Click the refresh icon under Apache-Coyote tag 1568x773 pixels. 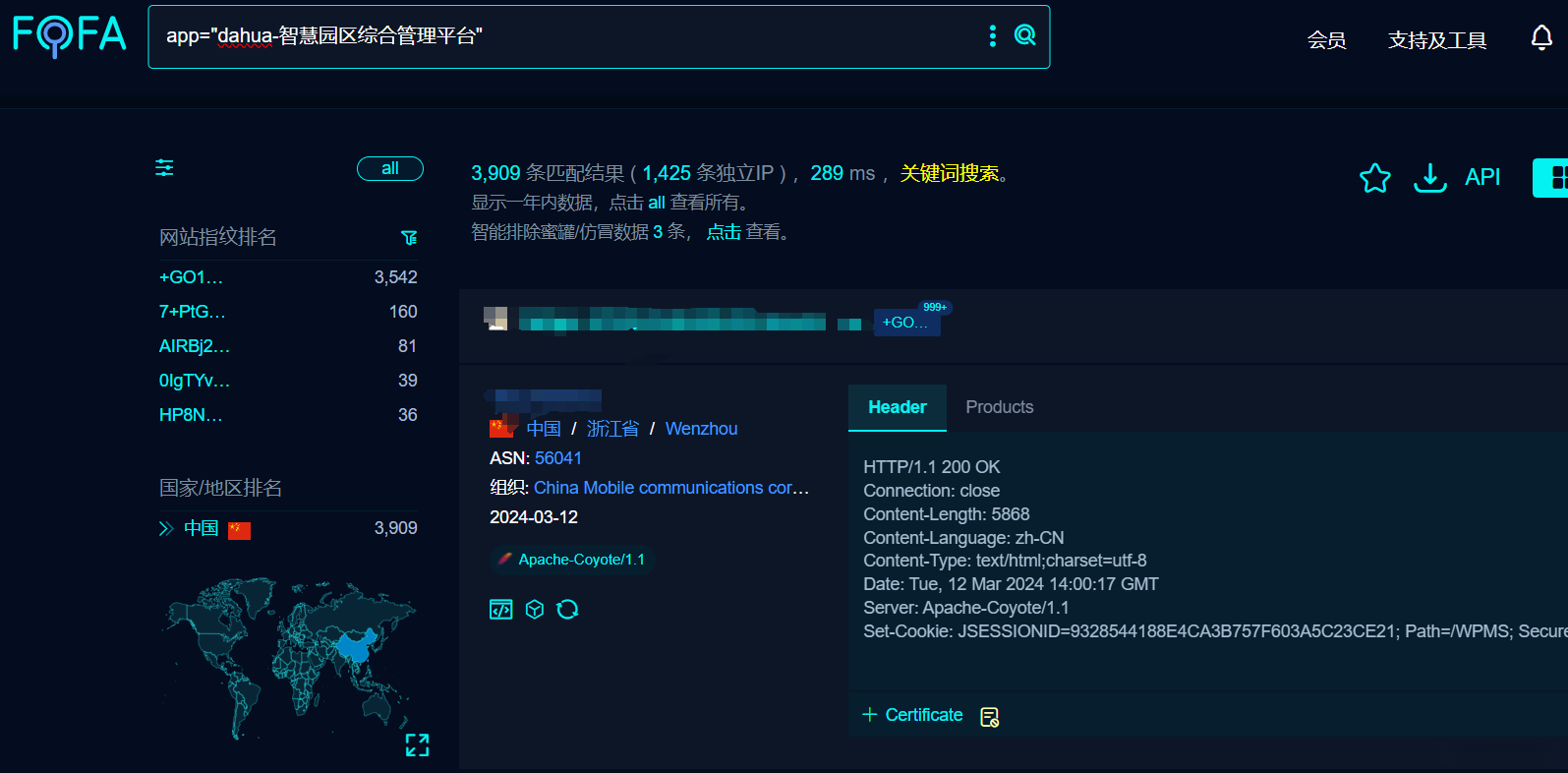pyautogui.click(x=568, y=610)
